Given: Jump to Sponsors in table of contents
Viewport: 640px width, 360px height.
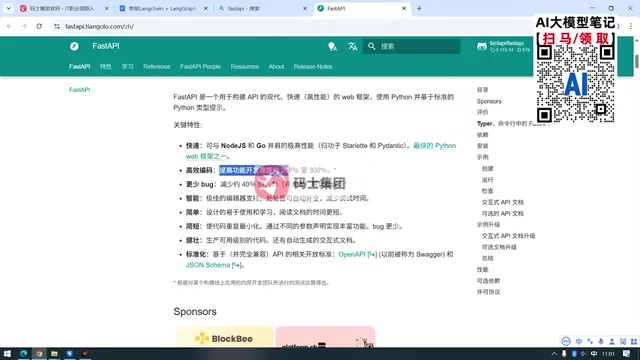Looking at the screenshot, I should [x=489, y=101].
